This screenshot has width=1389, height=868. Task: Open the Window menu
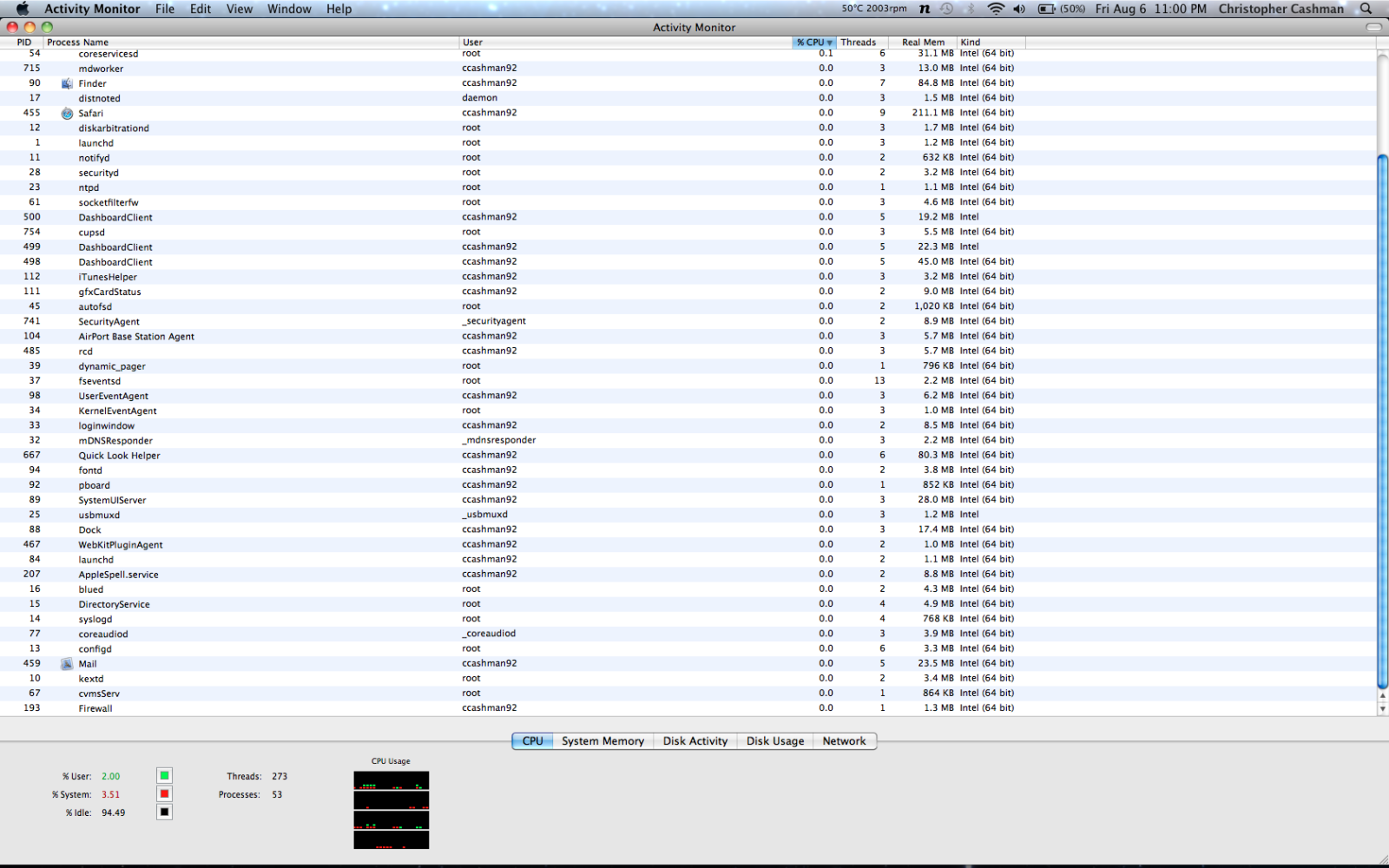tap(289, 9)
